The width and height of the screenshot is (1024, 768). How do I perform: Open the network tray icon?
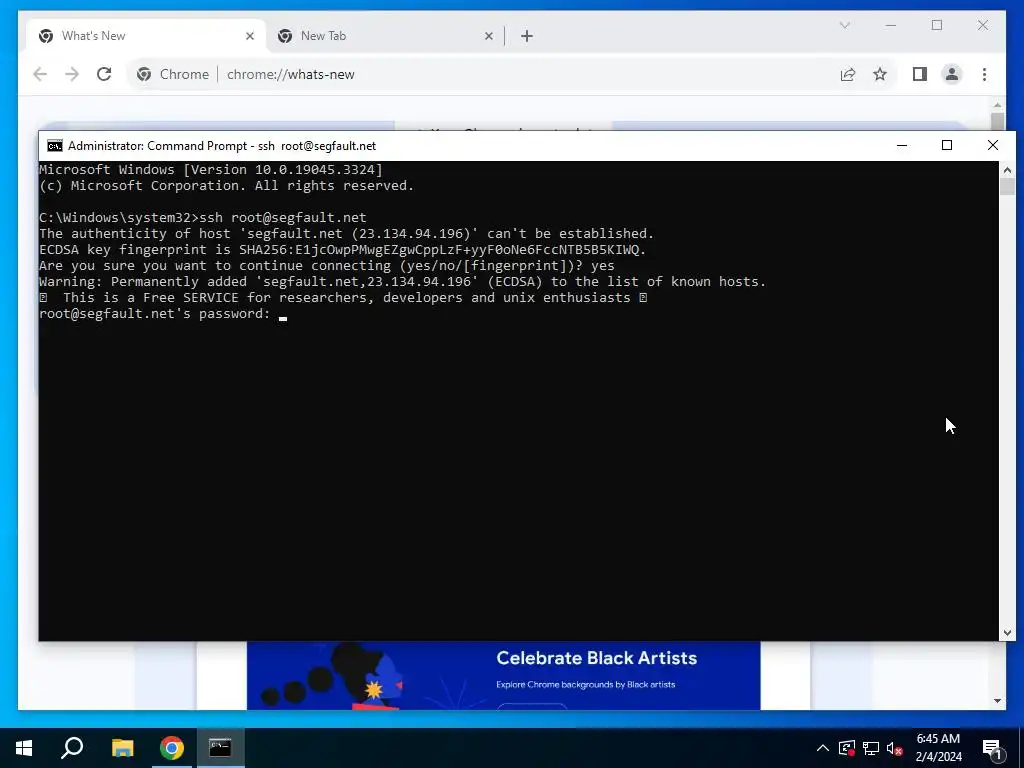click(x=871, y=748)
